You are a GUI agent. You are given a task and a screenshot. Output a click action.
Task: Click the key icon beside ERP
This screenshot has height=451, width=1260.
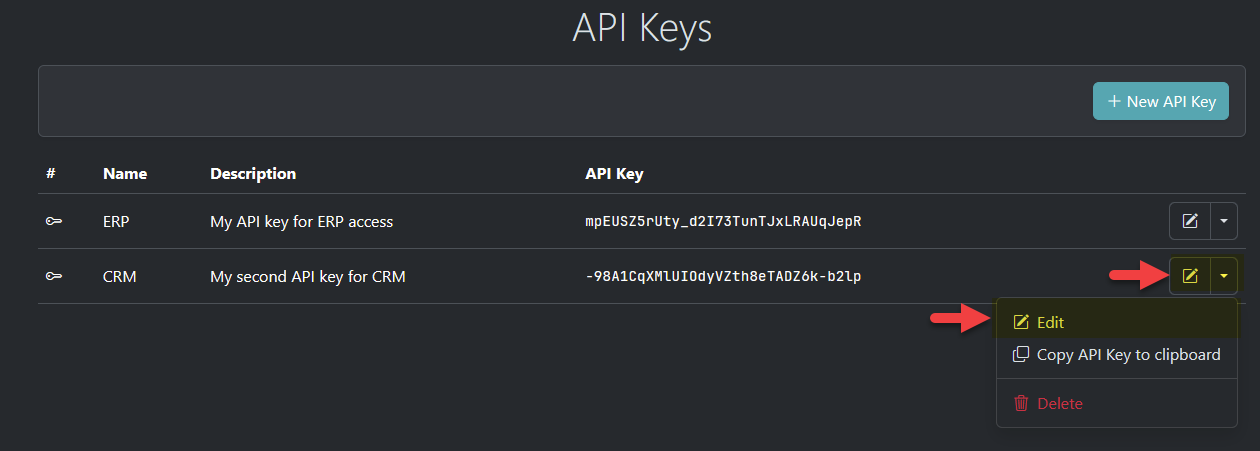[54, 221]
